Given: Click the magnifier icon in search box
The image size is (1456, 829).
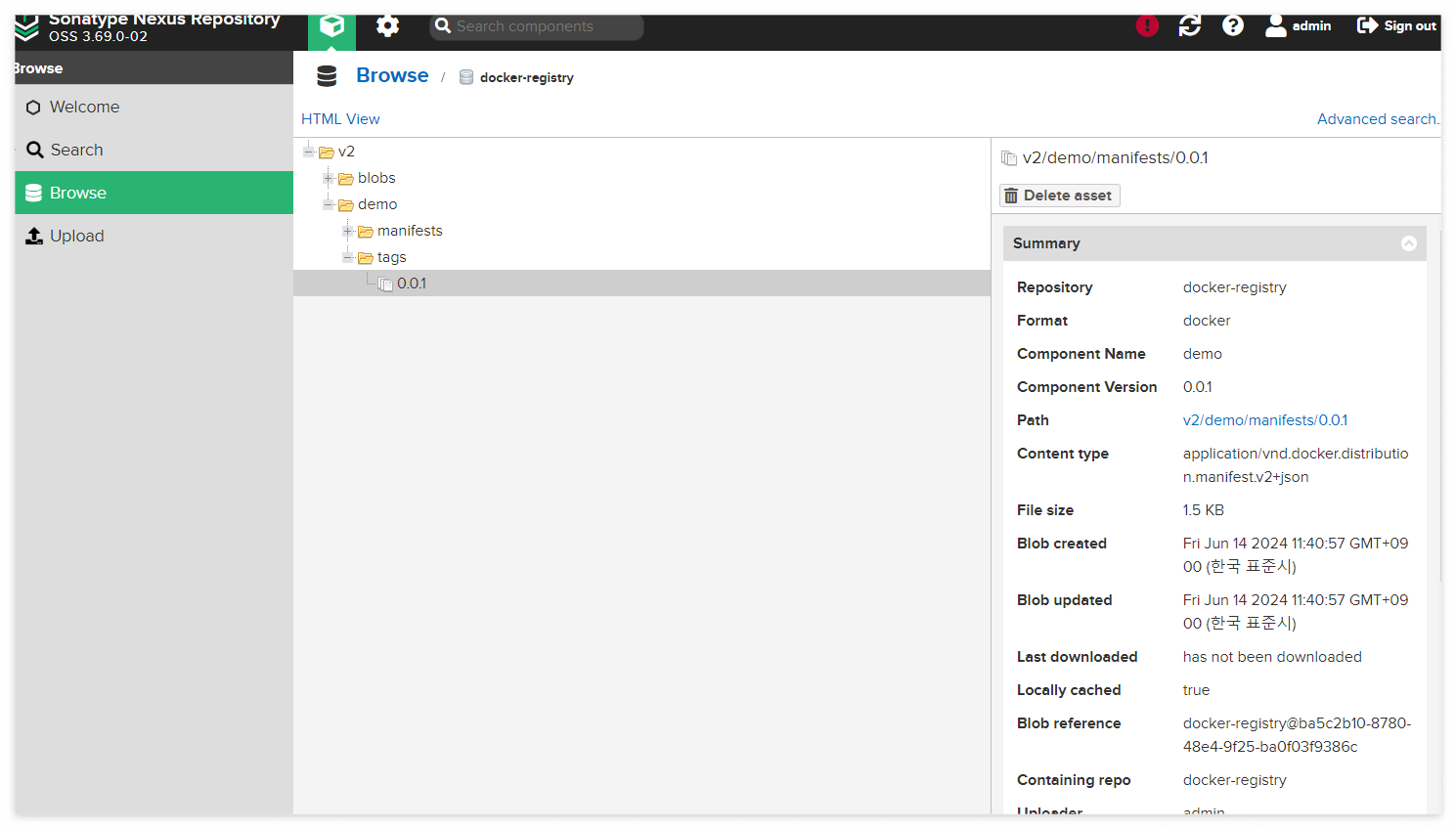Looking at the screenshot, I should pos(443,26).
